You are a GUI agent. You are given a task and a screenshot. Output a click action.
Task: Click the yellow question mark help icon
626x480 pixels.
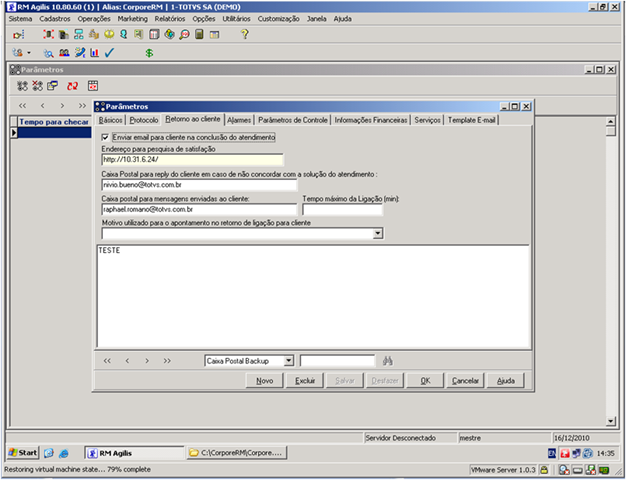[245, 34]
